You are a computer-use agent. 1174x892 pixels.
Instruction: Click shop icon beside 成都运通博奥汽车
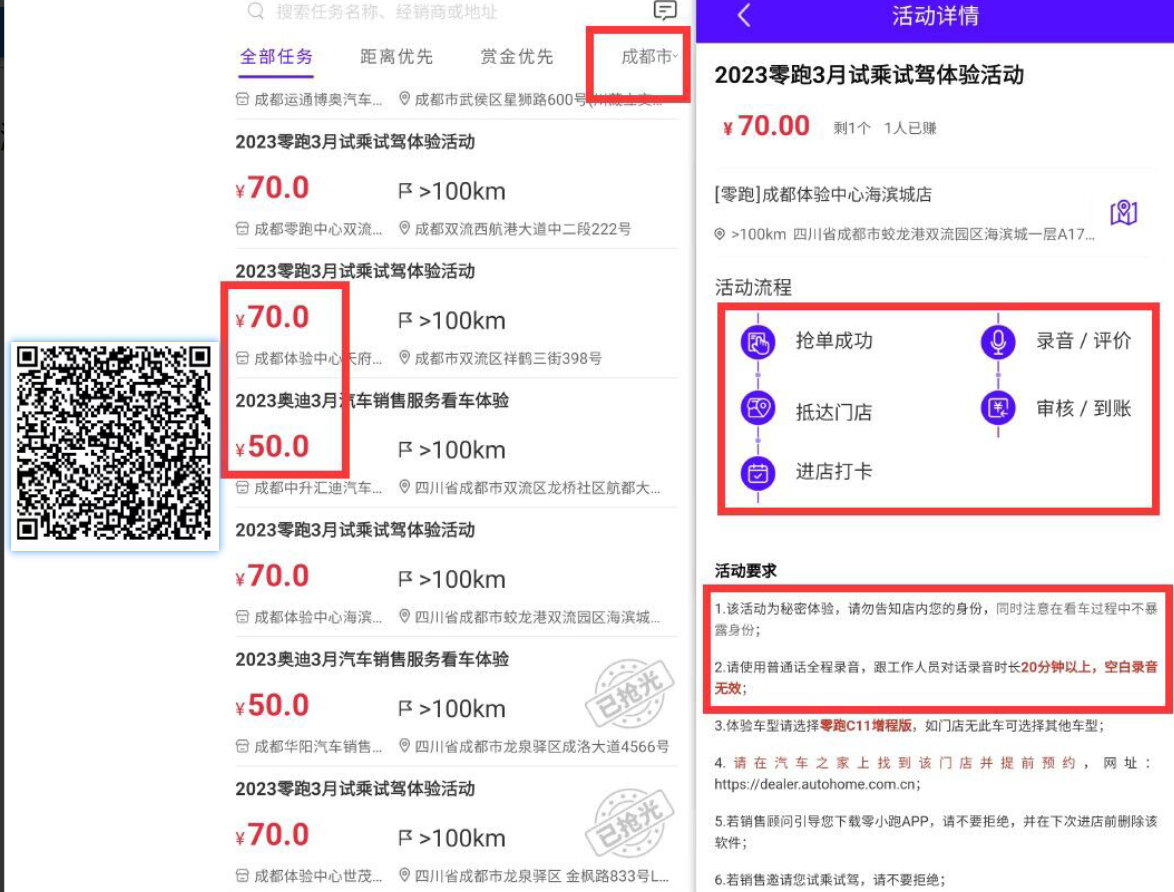pos(242,99)
